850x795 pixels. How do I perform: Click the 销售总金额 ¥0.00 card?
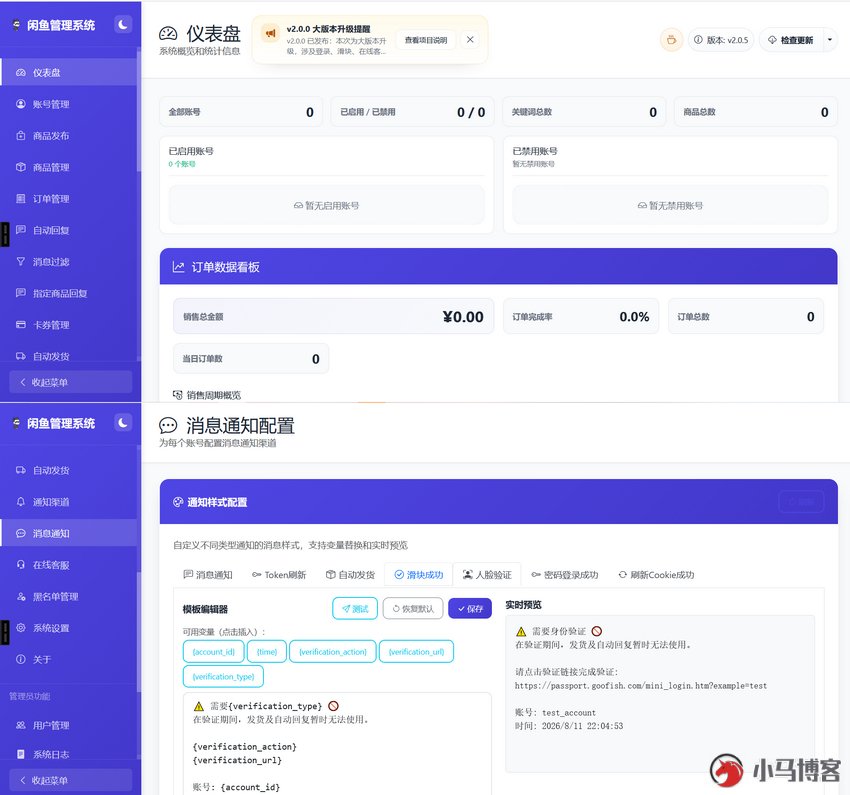(x=333, y=316)
